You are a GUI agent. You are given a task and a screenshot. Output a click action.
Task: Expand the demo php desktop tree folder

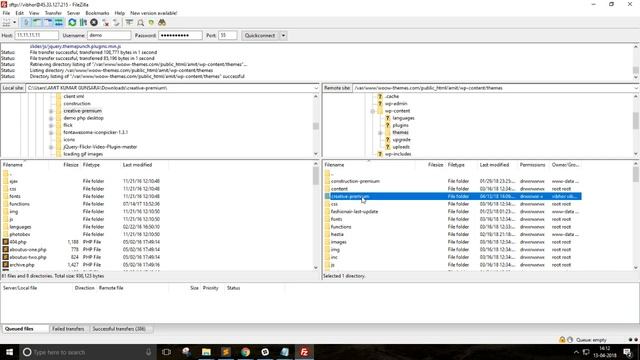pos(51,118)
